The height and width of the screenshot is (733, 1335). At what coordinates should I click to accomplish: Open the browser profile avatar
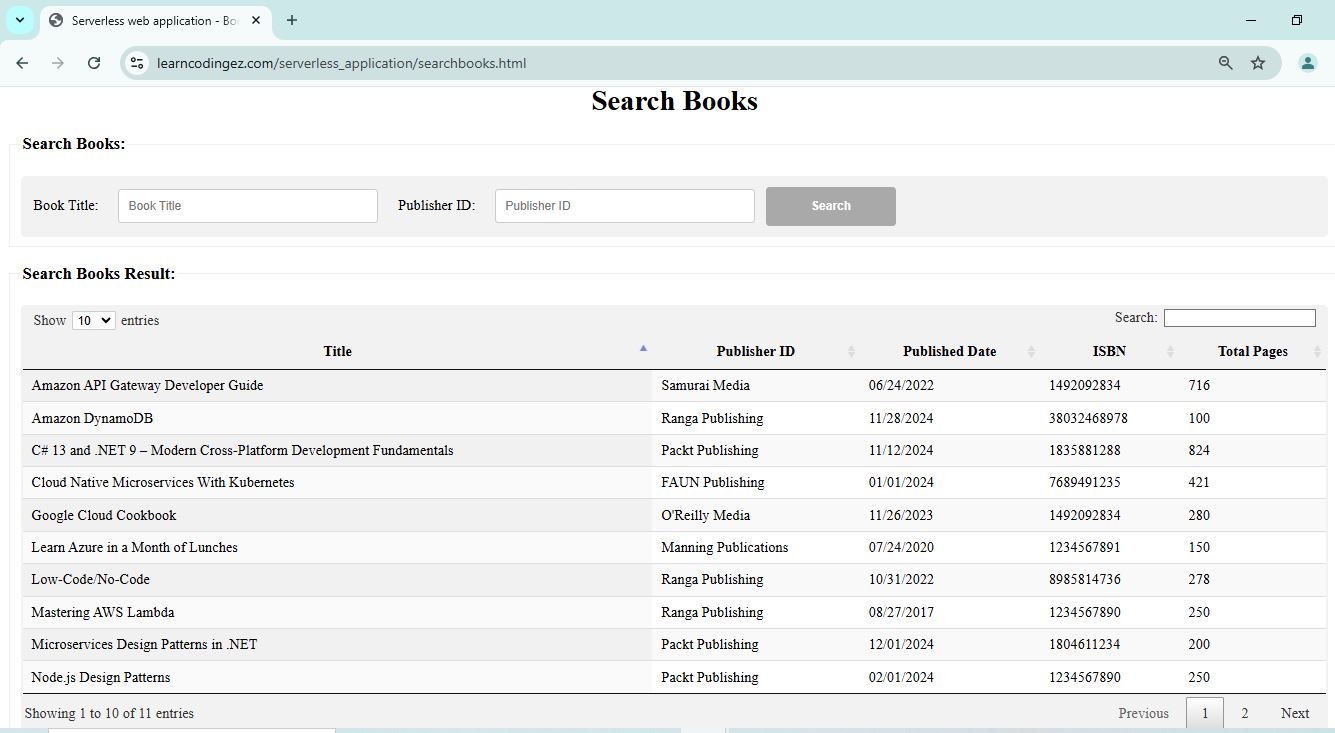(1307, 63)
